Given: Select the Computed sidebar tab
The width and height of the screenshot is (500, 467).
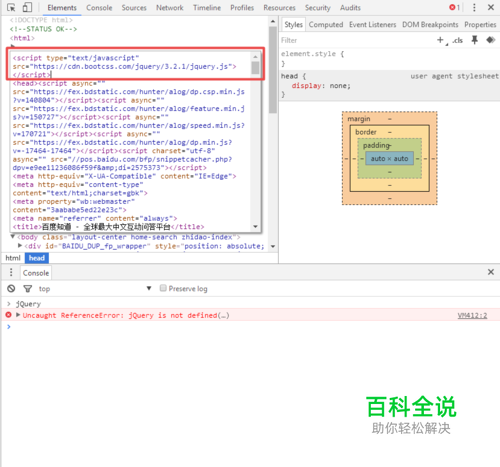Looking at the screenshot, I should coord(326,25).
